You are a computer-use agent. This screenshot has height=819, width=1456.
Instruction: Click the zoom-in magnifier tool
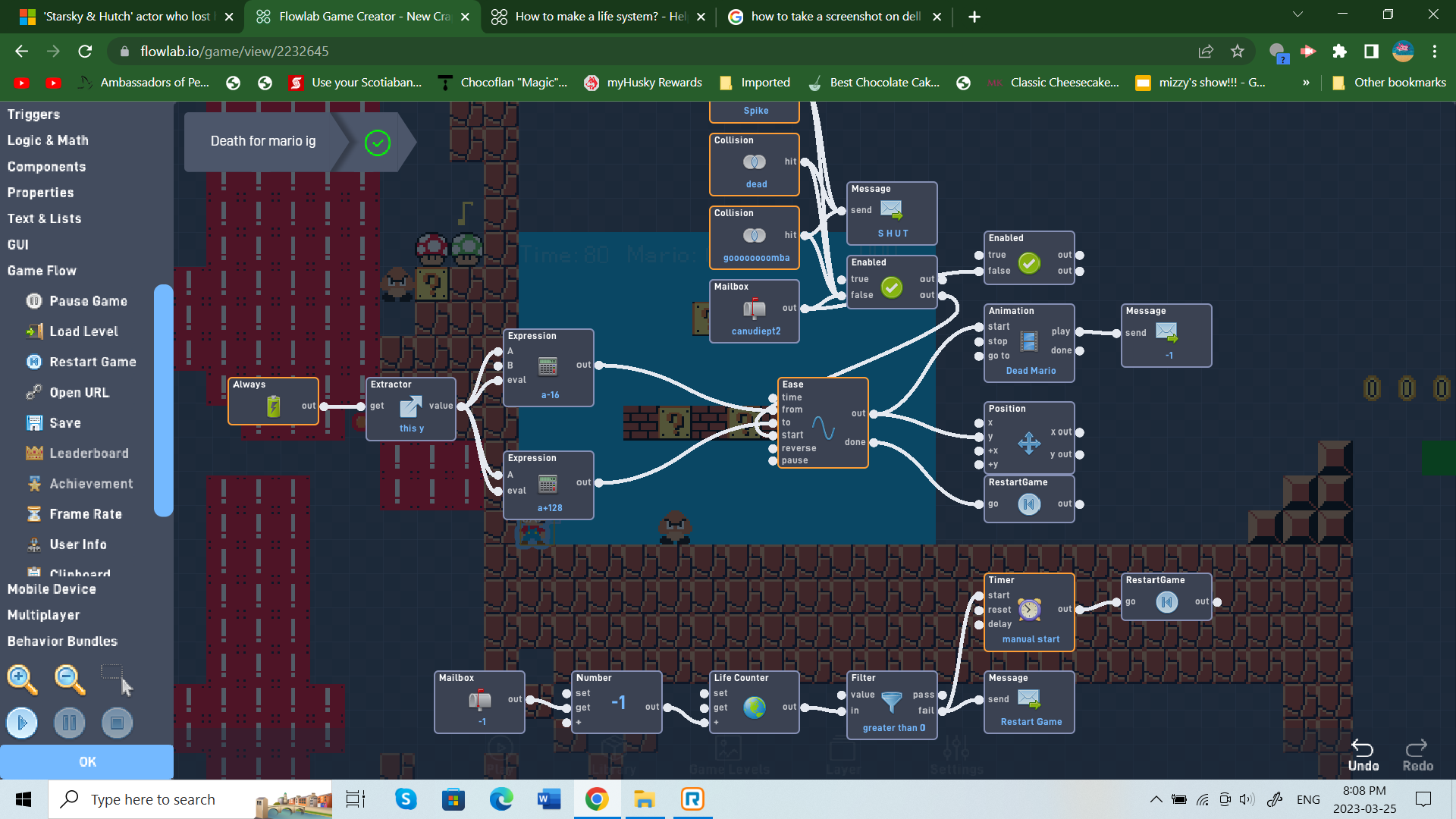(x=21, y=679)
